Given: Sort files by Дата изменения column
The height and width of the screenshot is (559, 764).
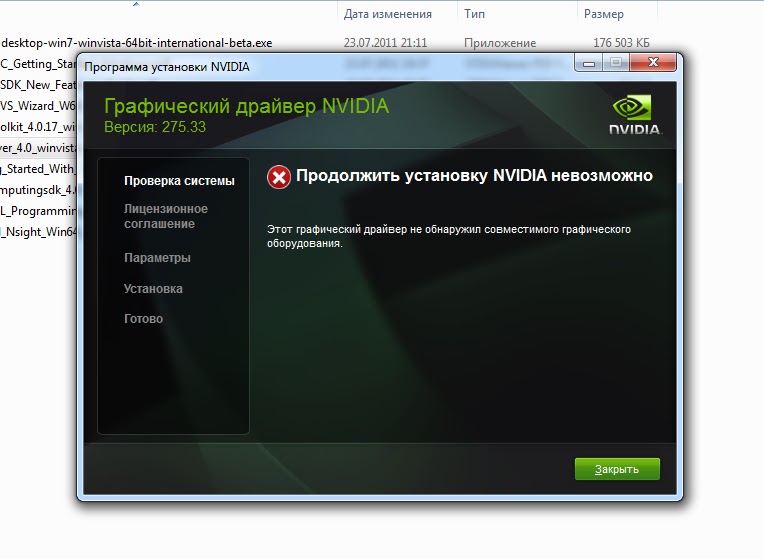Looking at the screenshot, I should point(388,14).
